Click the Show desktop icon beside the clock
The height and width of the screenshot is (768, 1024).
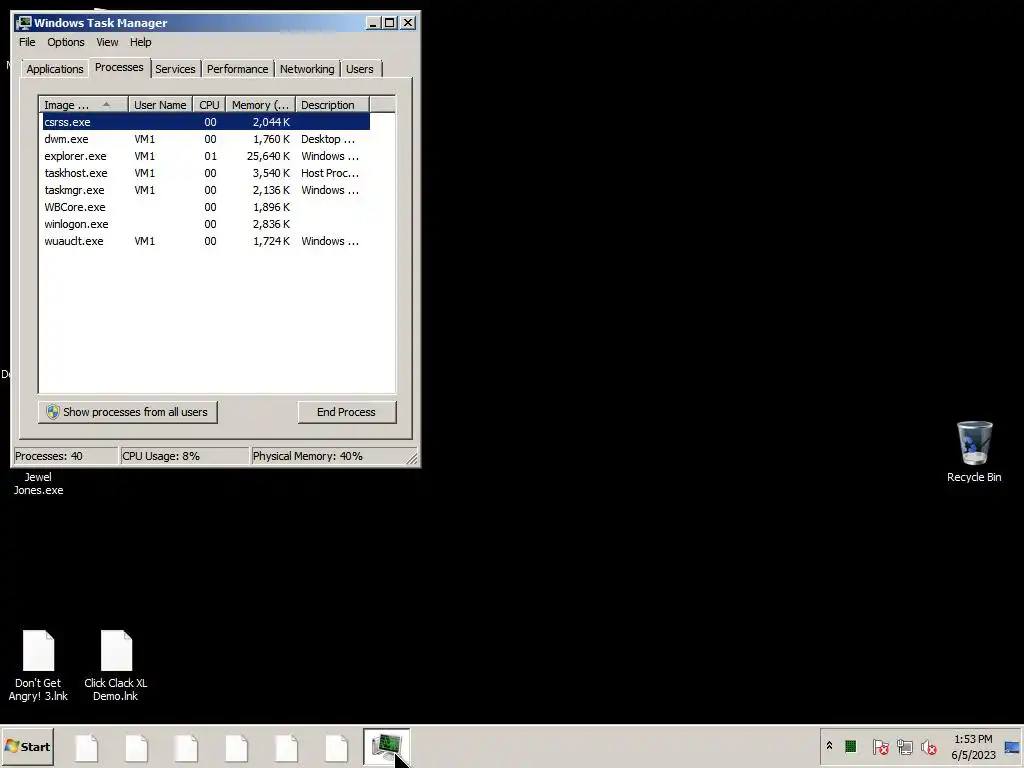(x=1012, y=747)
